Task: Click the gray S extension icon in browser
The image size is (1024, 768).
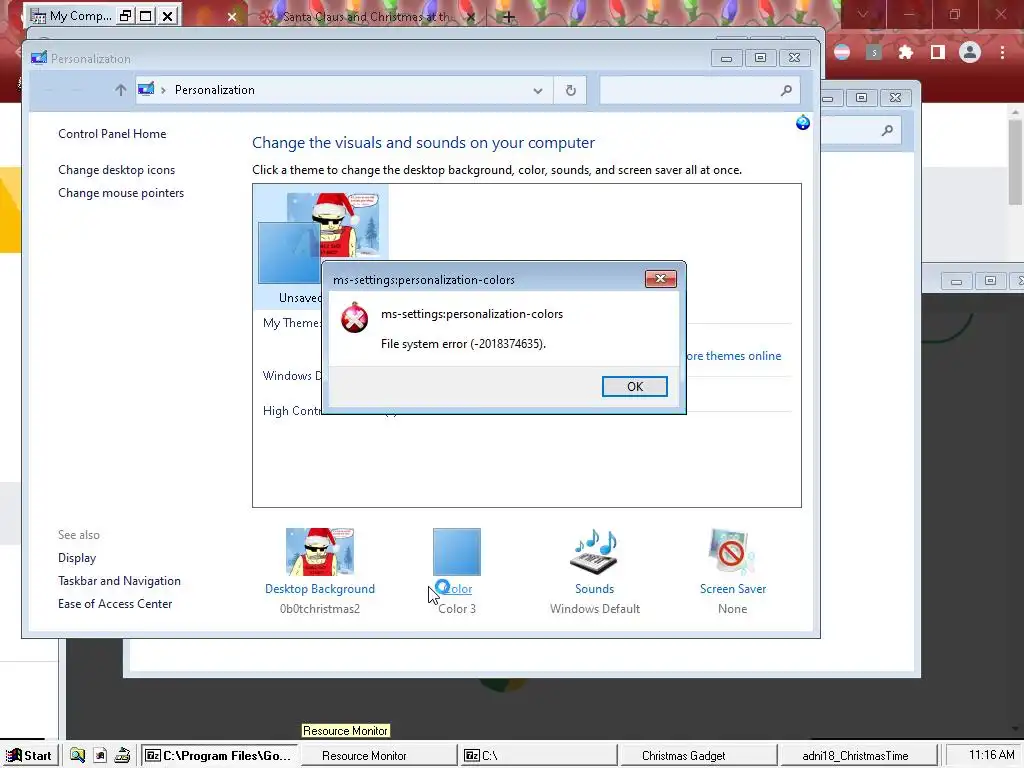Action: click(x=874, y=52)
